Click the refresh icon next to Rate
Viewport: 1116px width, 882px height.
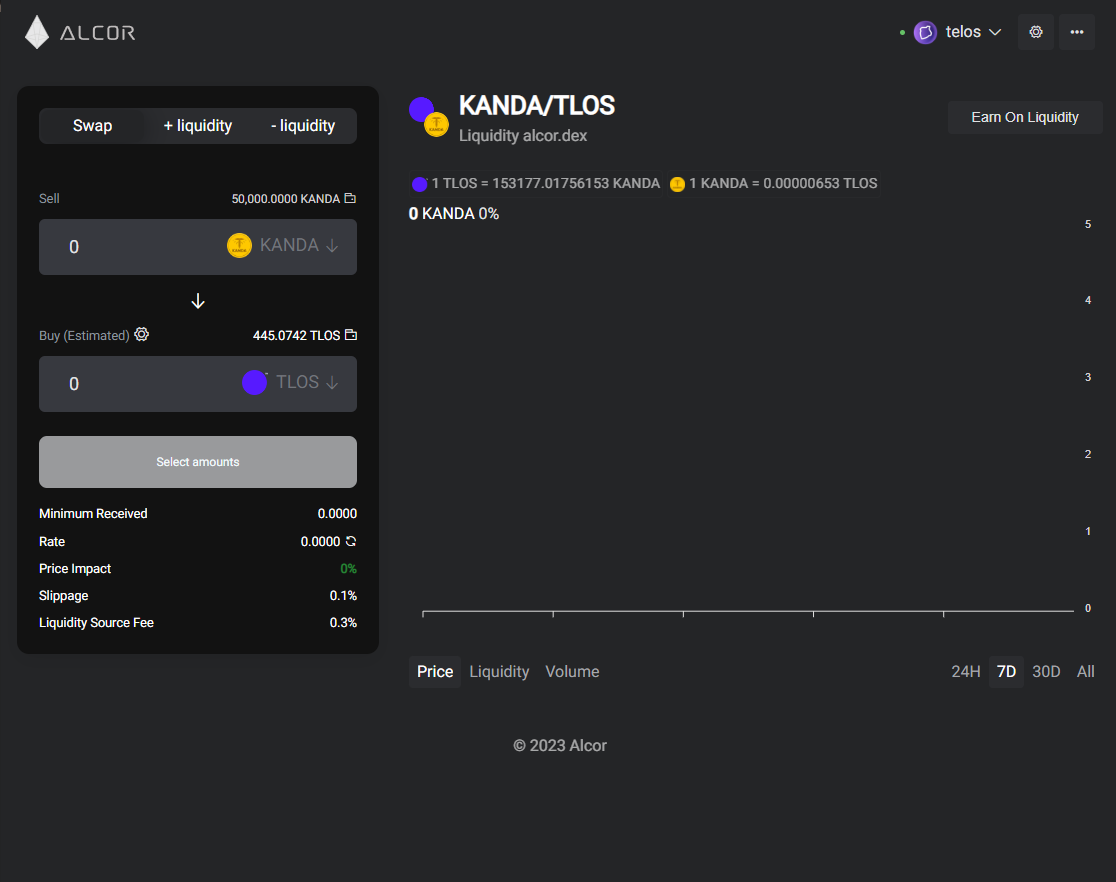click(x=351, y=541)
